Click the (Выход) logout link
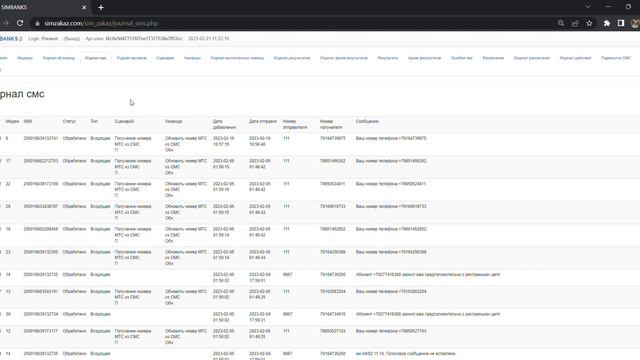The image size is (640, 360). click(x=72, y=39)
